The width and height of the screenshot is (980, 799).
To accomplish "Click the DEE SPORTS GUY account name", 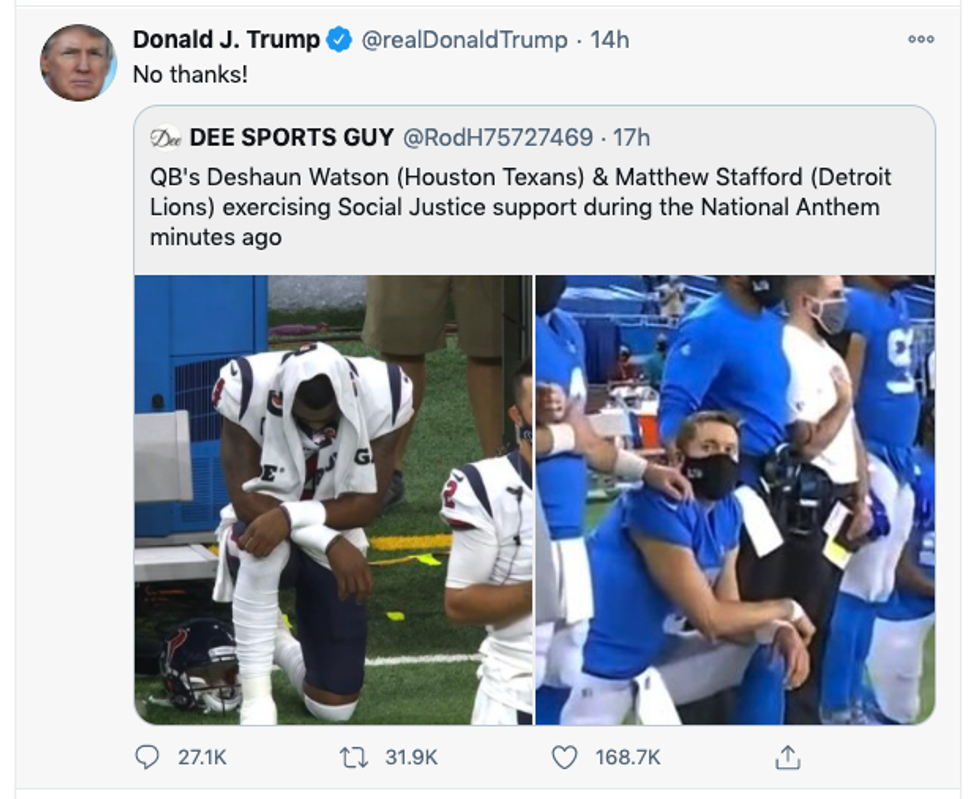I will pos(291,137).
